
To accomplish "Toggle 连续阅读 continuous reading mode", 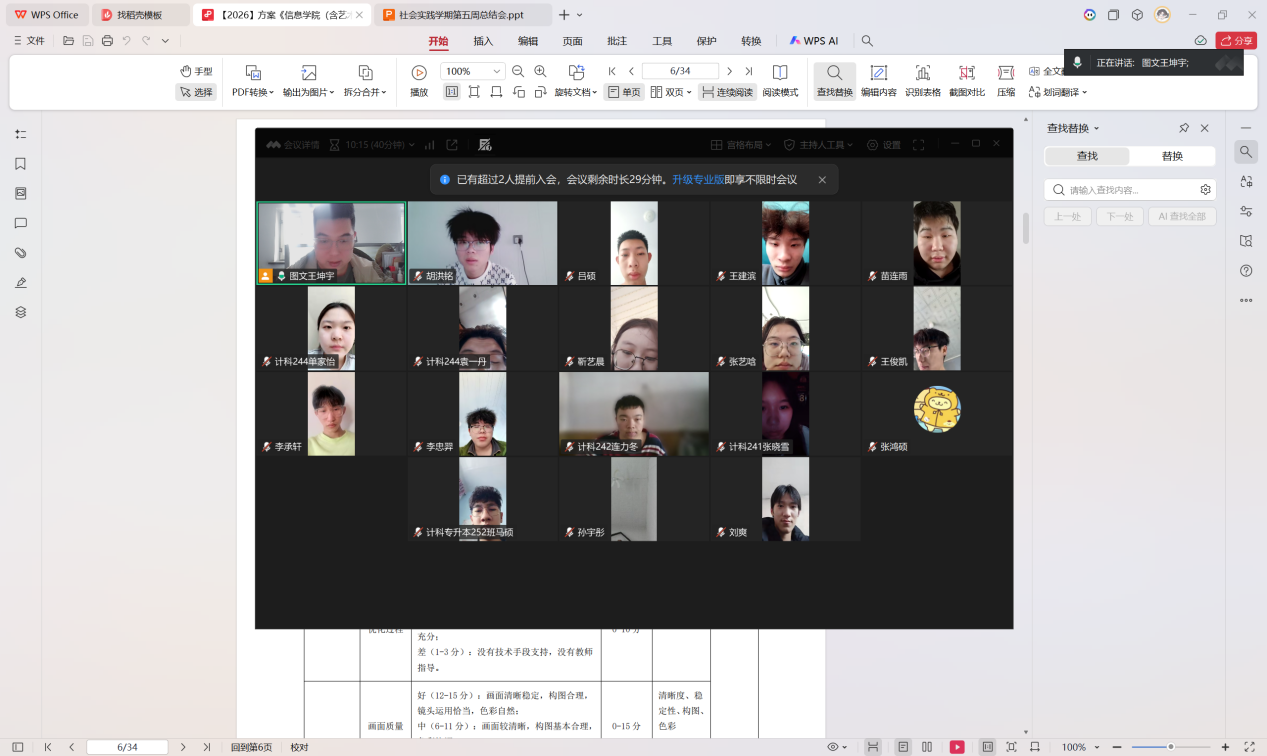I will (x=724, y=92).
